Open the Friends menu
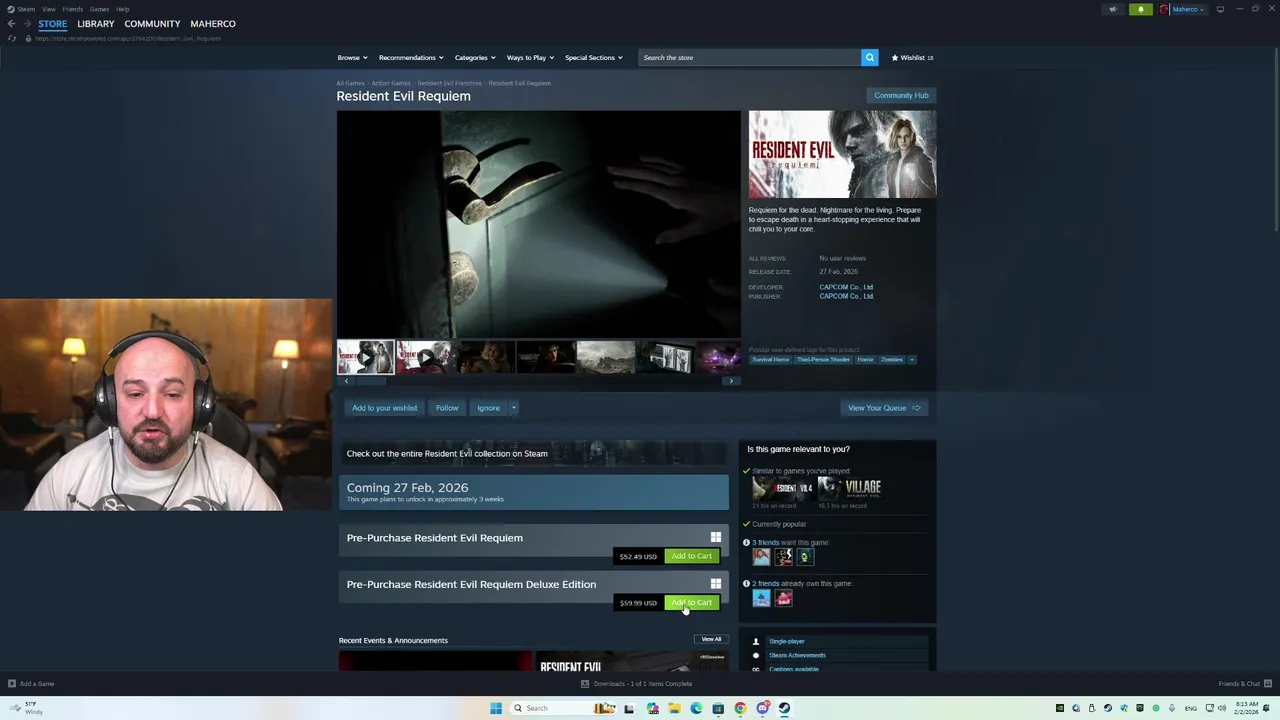 pyautogui.click(x=73, y=9)
